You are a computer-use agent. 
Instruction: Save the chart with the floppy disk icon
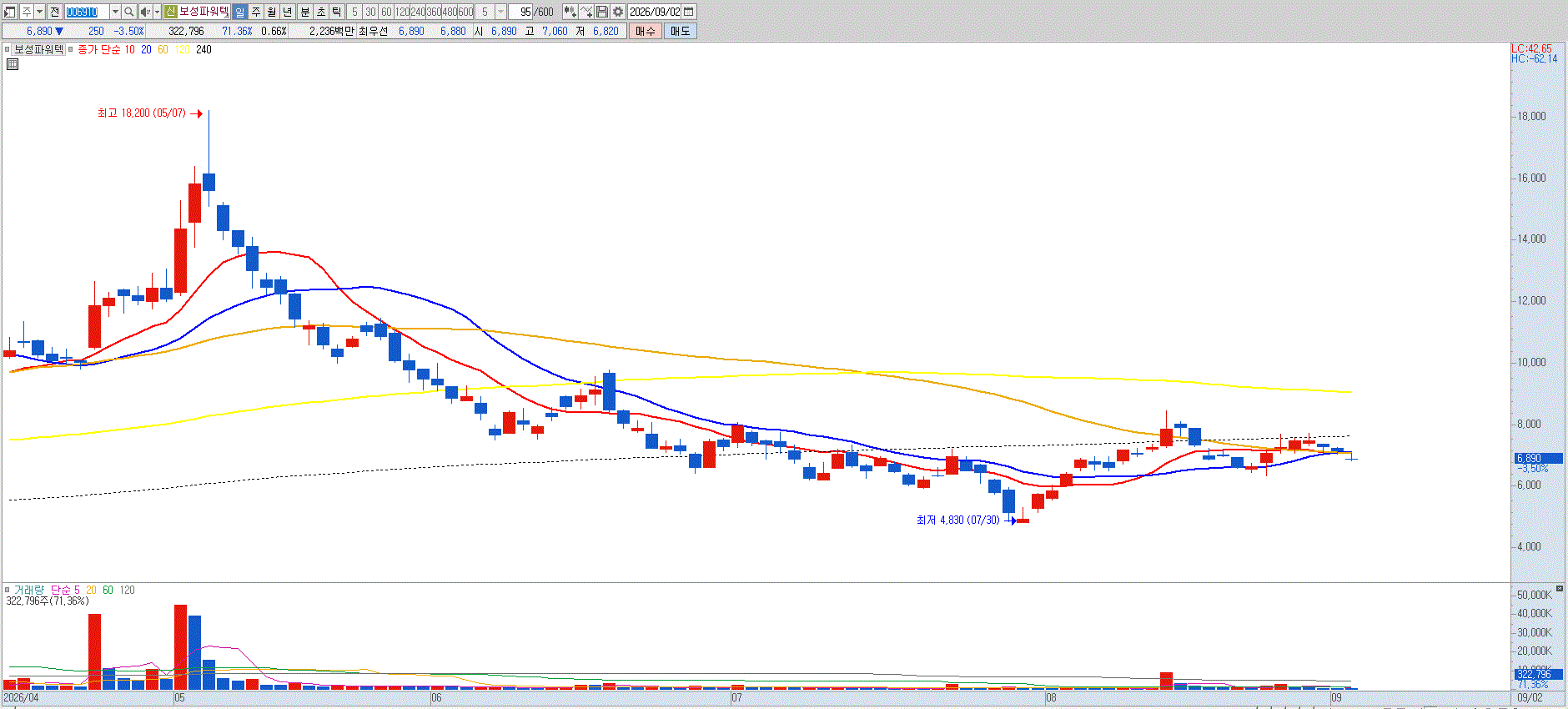602,12
